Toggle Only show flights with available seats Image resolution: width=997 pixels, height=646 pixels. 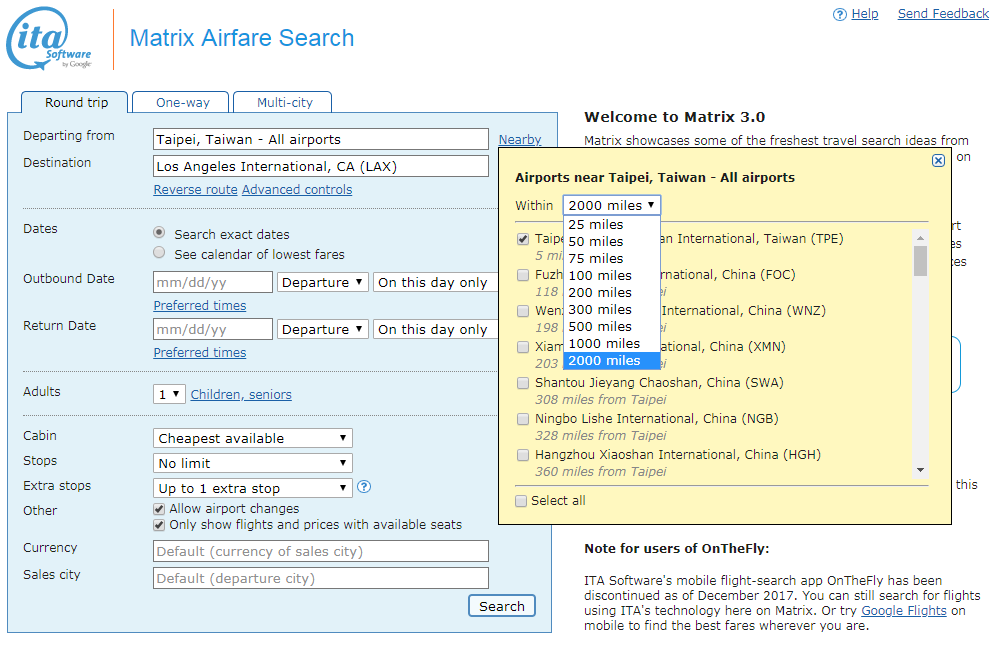point(159,525)
